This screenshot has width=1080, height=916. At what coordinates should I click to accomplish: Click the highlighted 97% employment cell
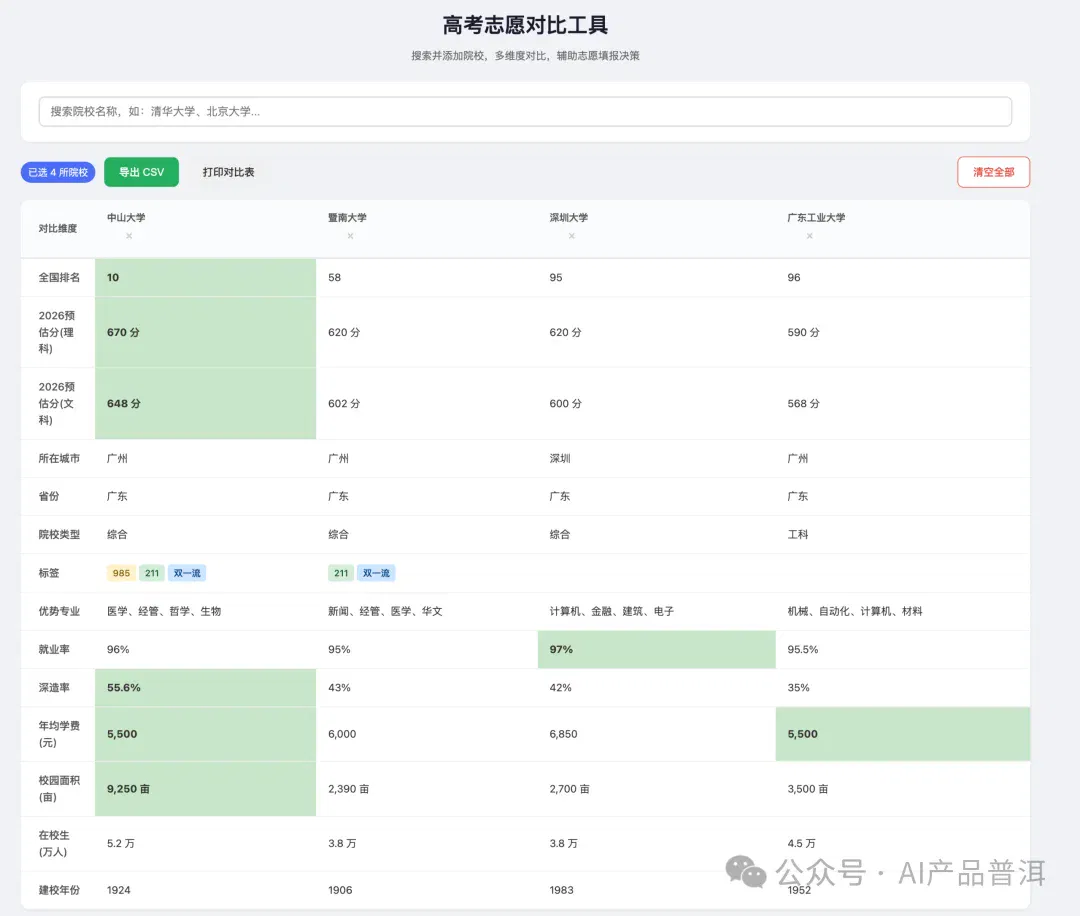(x=656, y=649)
